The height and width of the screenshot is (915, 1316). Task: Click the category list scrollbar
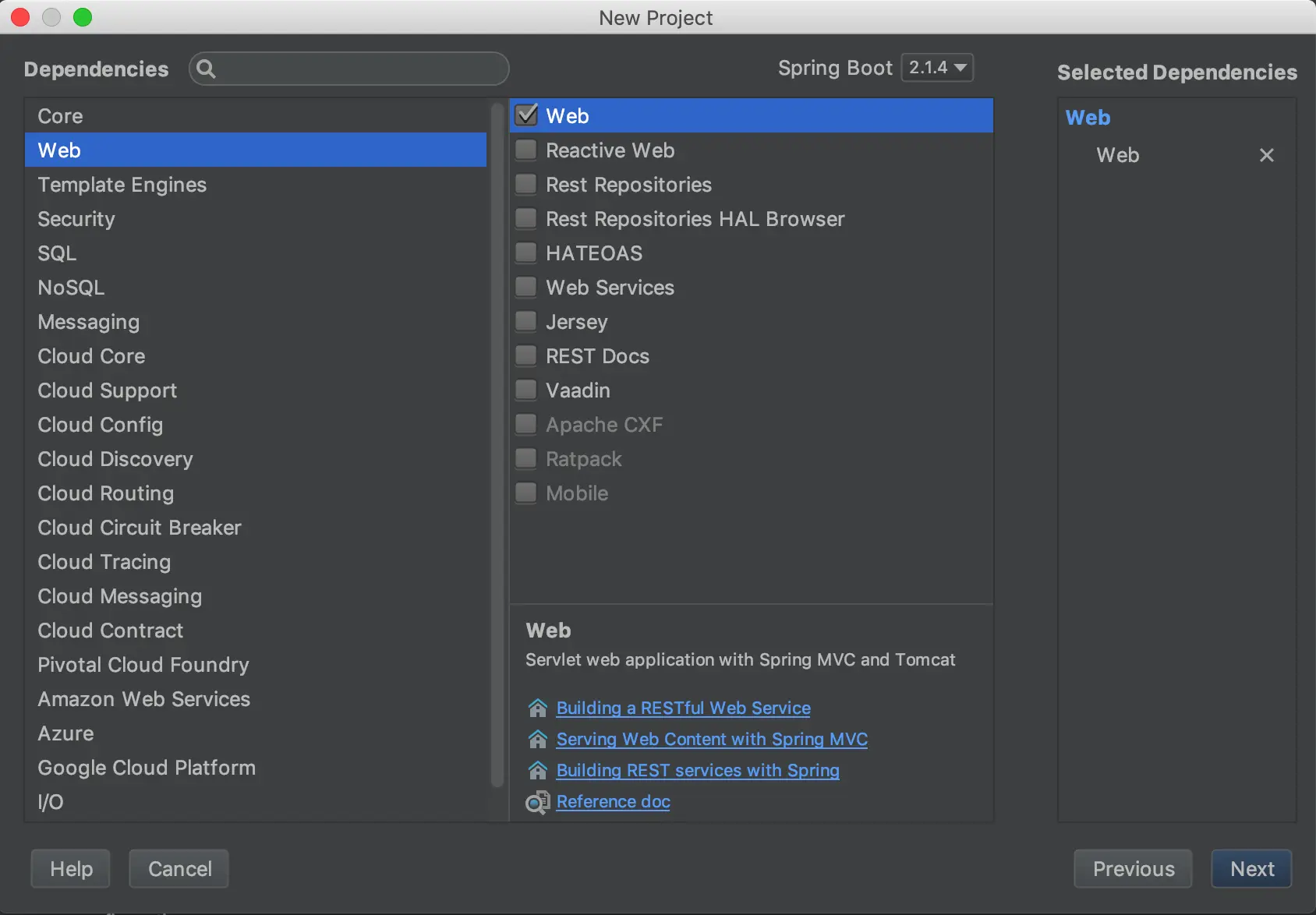tap(497, 444)
